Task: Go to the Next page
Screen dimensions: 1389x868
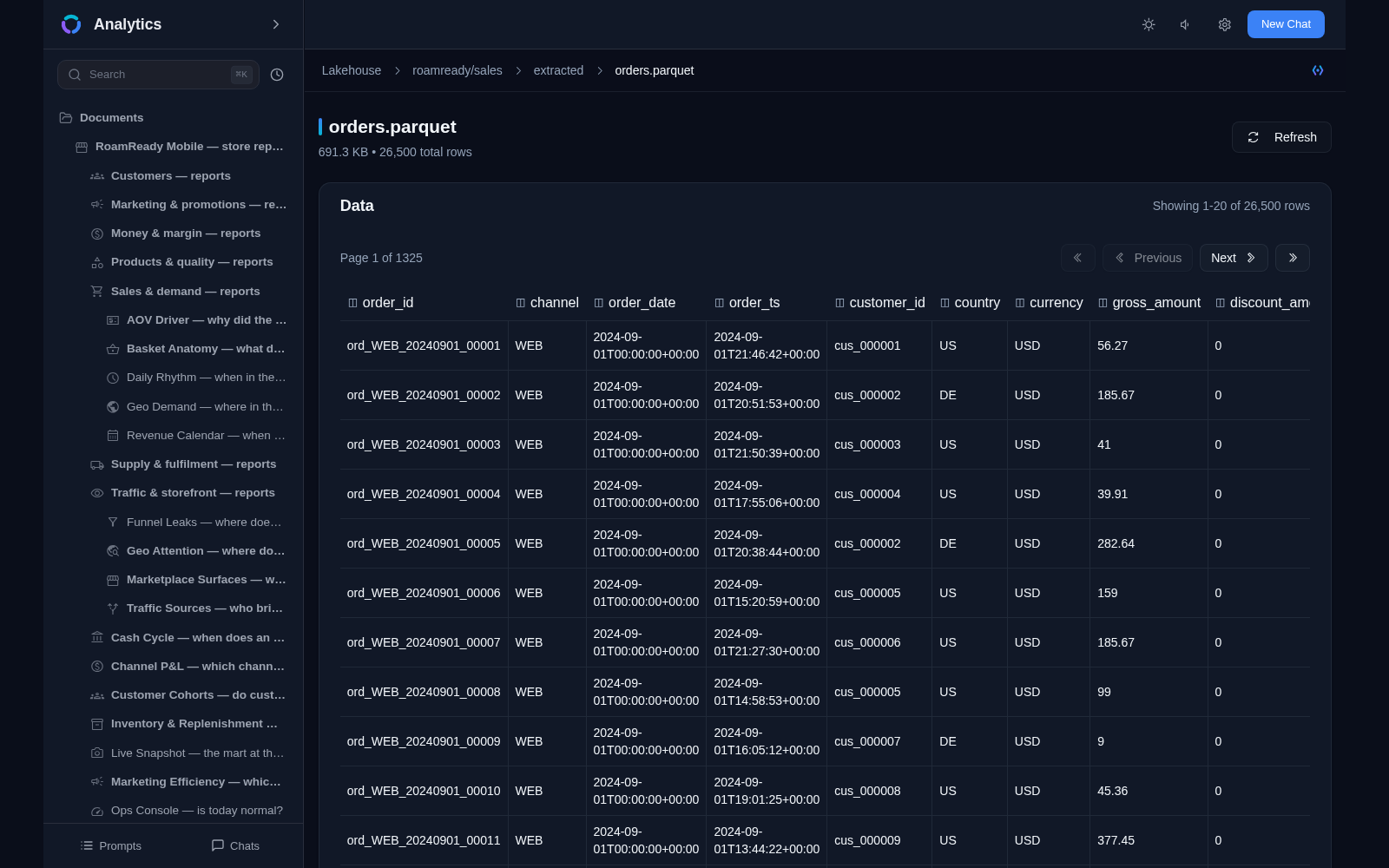Action: [1234, 258]
